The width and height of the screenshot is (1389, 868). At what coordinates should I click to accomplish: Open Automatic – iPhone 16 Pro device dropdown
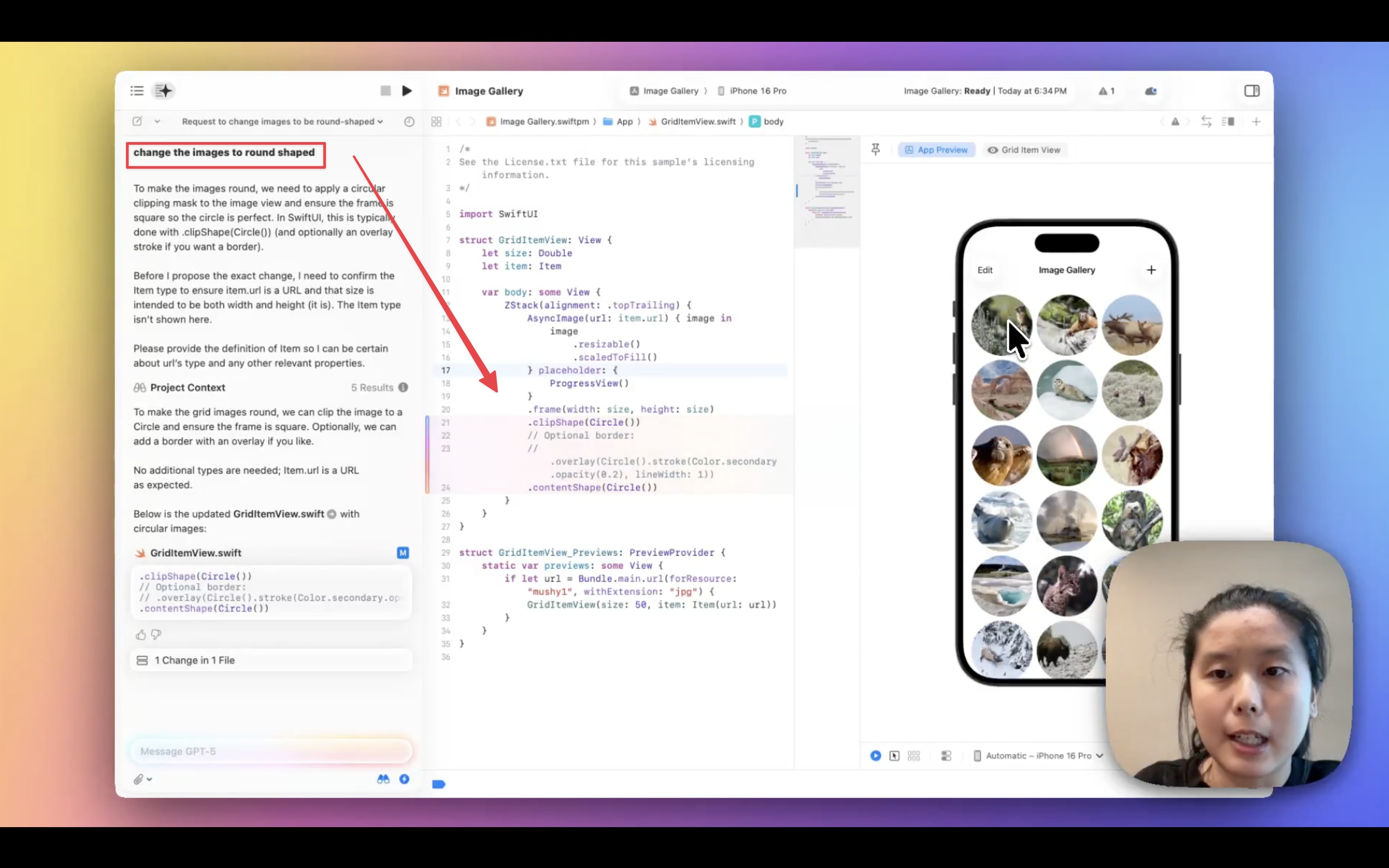[x=1038, y=756]
